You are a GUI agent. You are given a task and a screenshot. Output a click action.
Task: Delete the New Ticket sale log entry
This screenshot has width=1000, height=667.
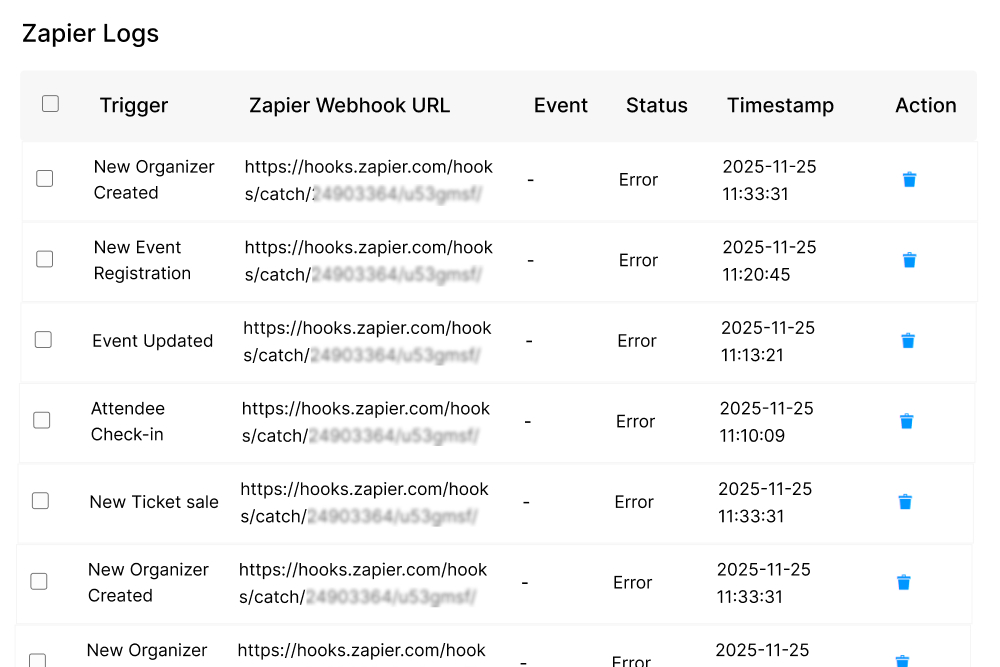tap(905, 502)
